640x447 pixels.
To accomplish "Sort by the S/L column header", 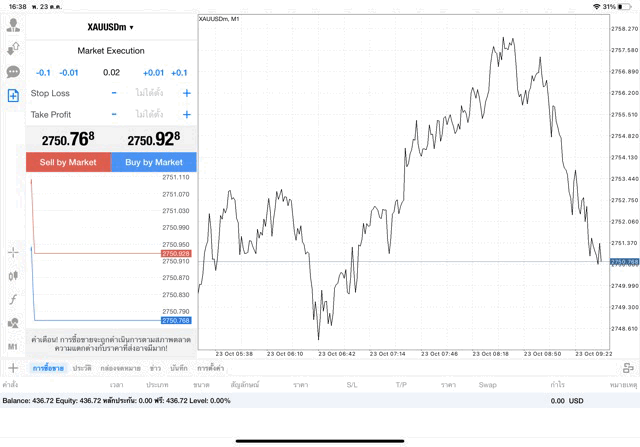I will [352, 384].
